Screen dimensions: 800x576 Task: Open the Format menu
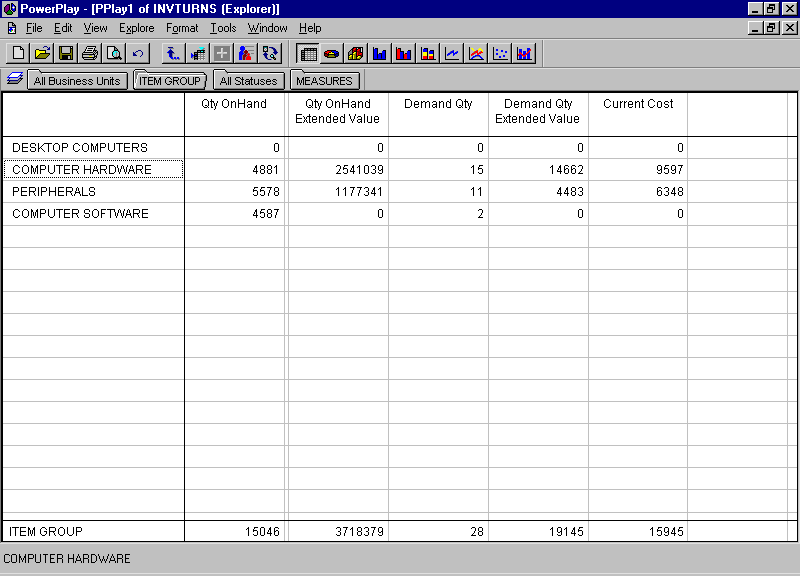182,28
